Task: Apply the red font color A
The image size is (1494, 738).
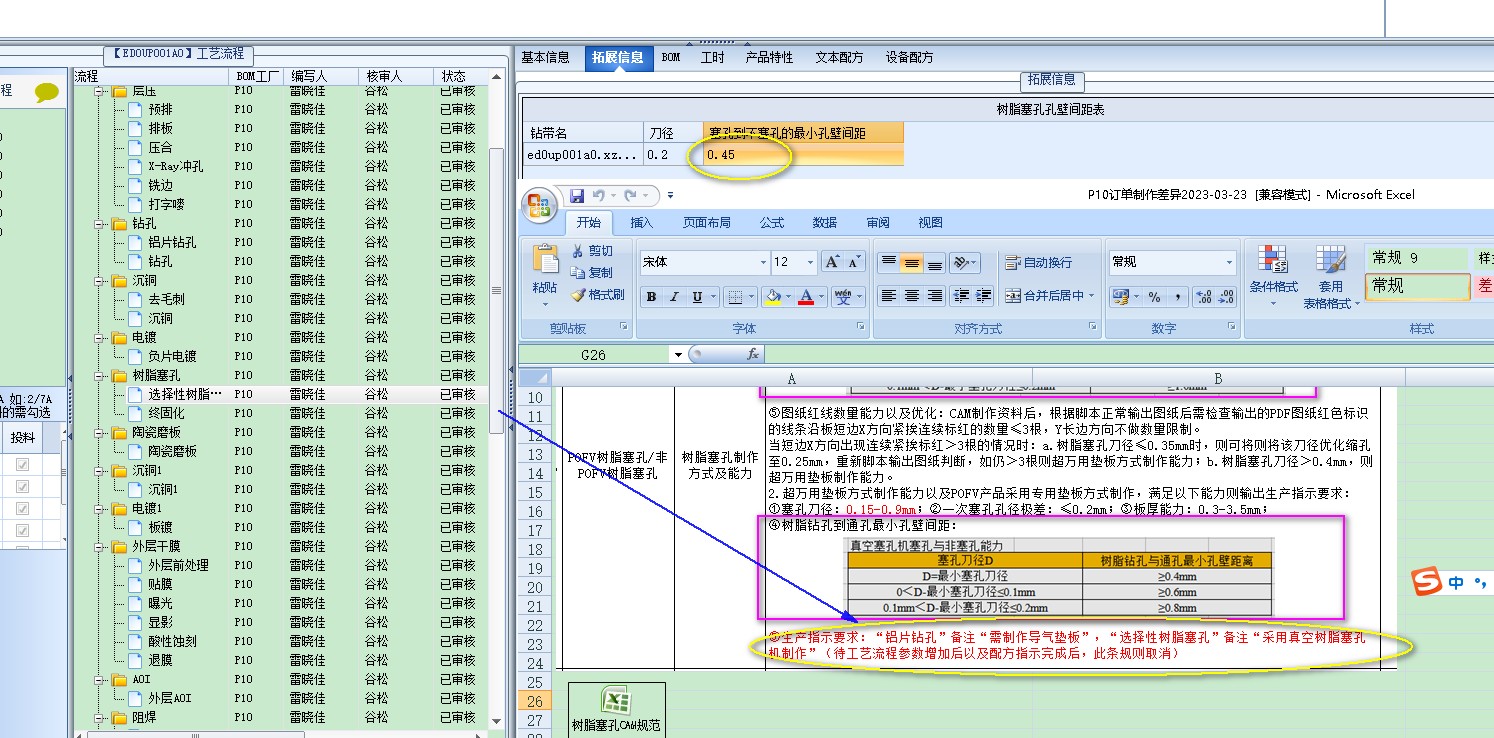Action: tap(806, 297)
